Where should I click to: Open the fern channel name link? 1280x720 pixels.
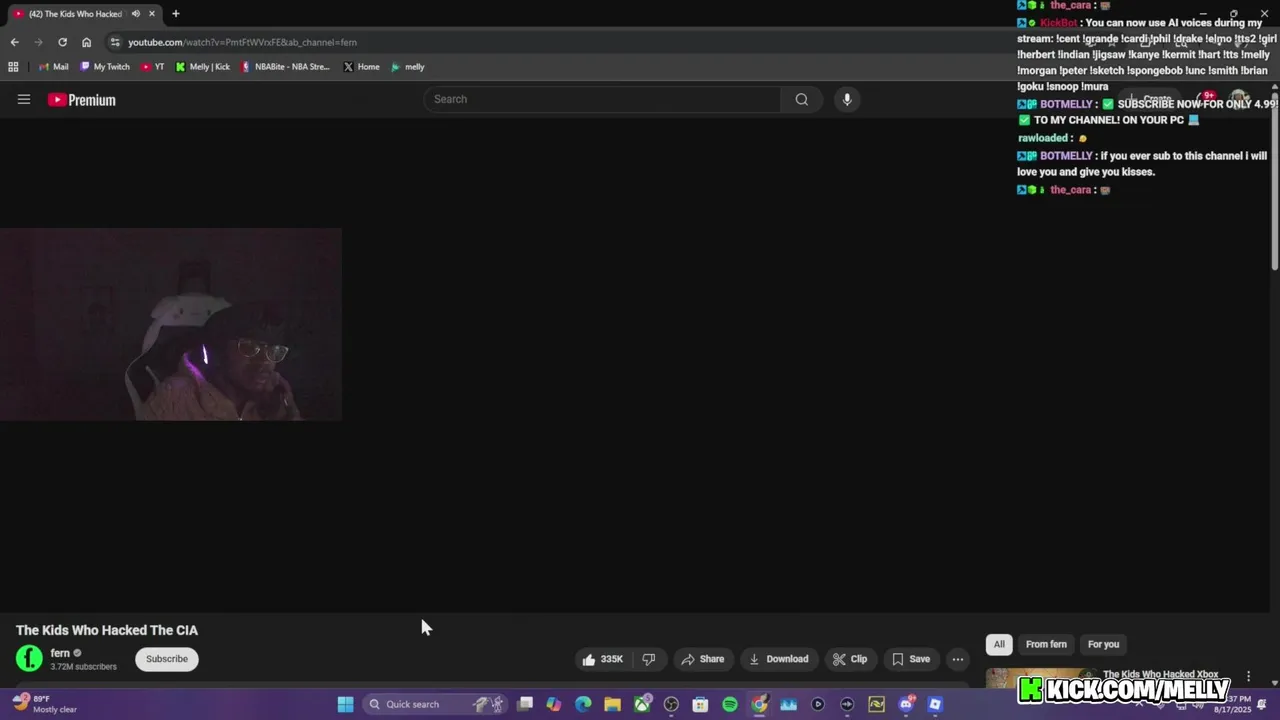click(60, 653)
